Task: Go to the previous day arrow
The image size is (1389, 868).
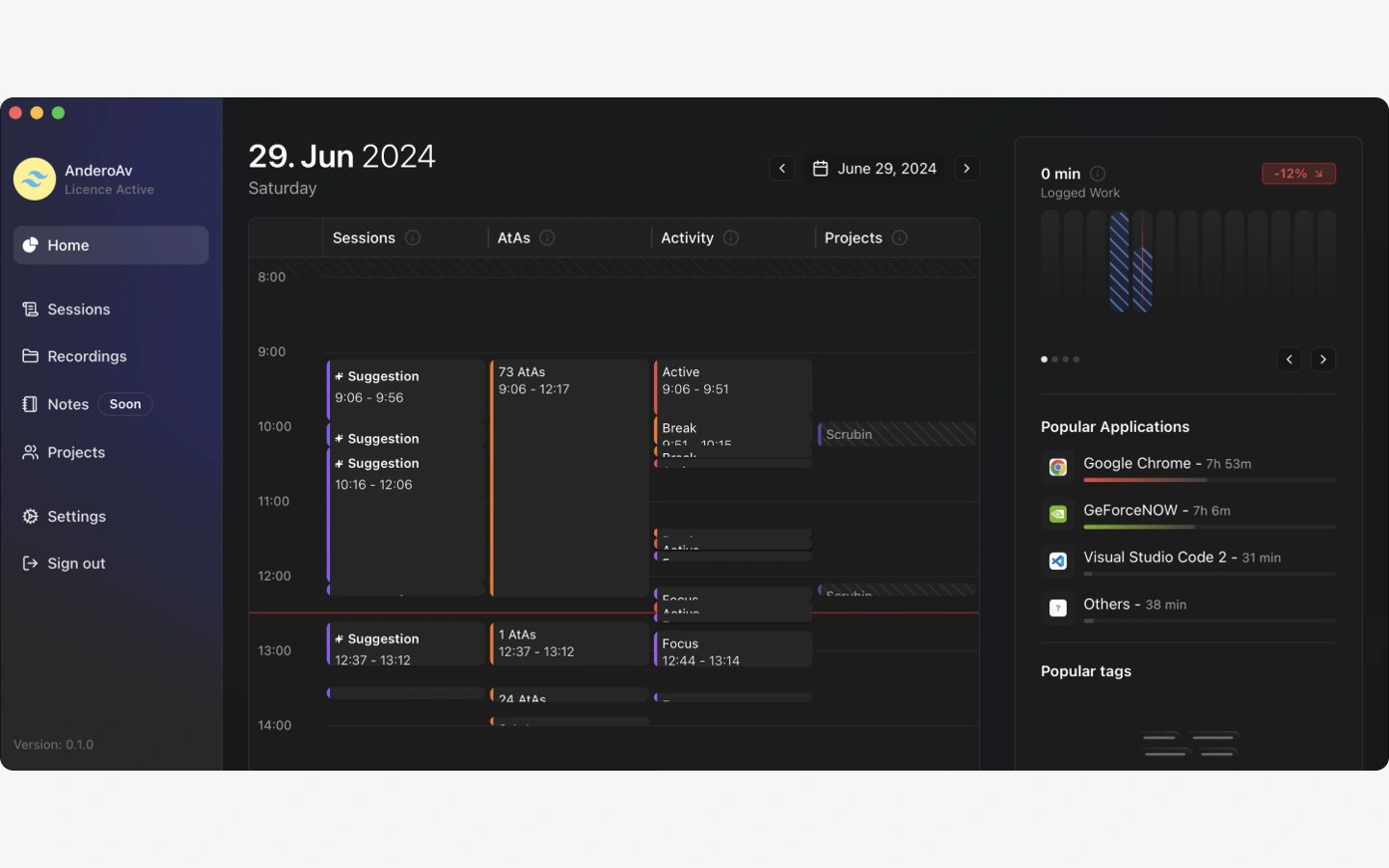Action: [782, 169]
